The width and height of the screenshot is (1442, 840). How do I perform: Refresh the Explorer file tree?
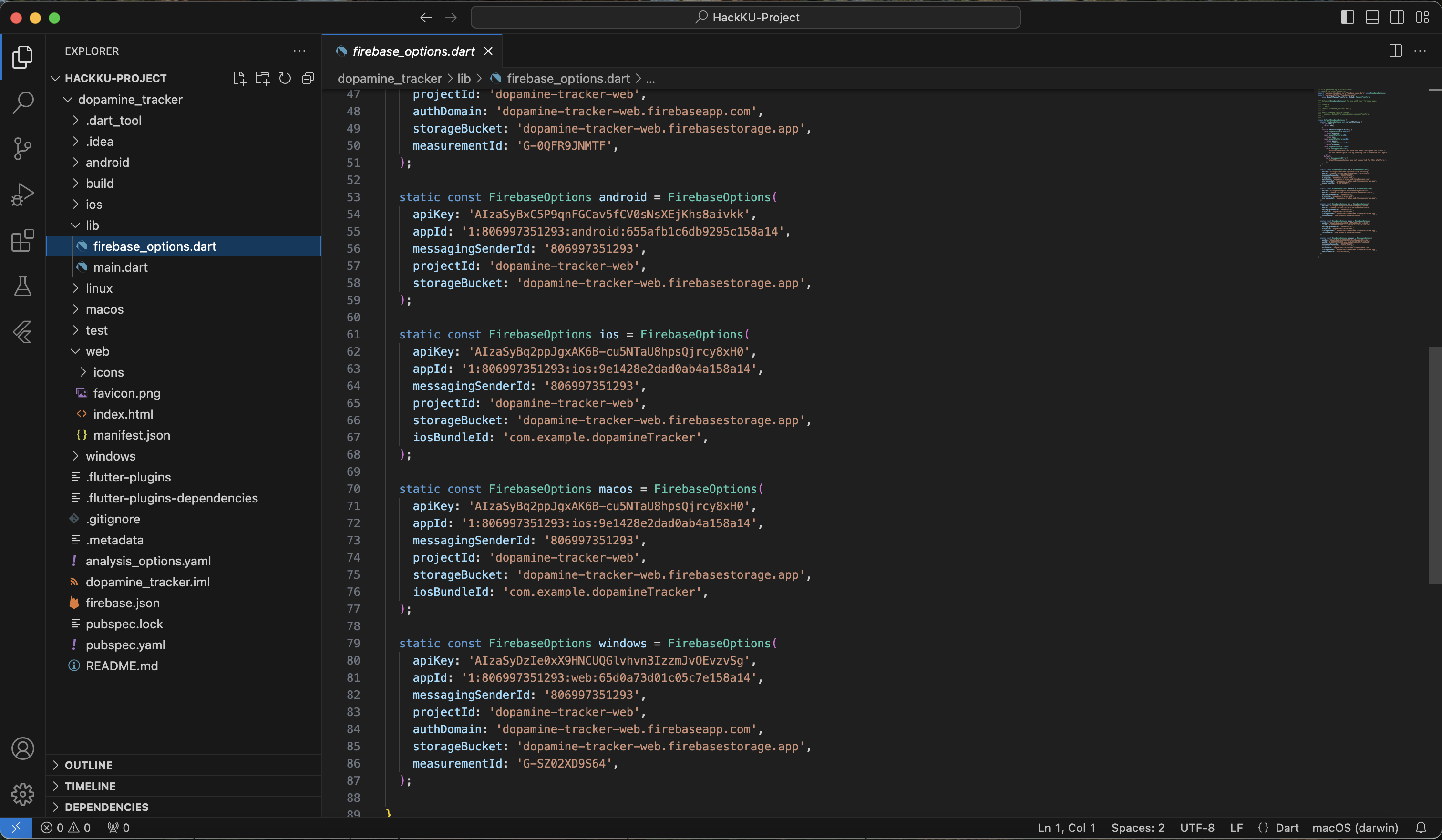[x=285, y=78]
